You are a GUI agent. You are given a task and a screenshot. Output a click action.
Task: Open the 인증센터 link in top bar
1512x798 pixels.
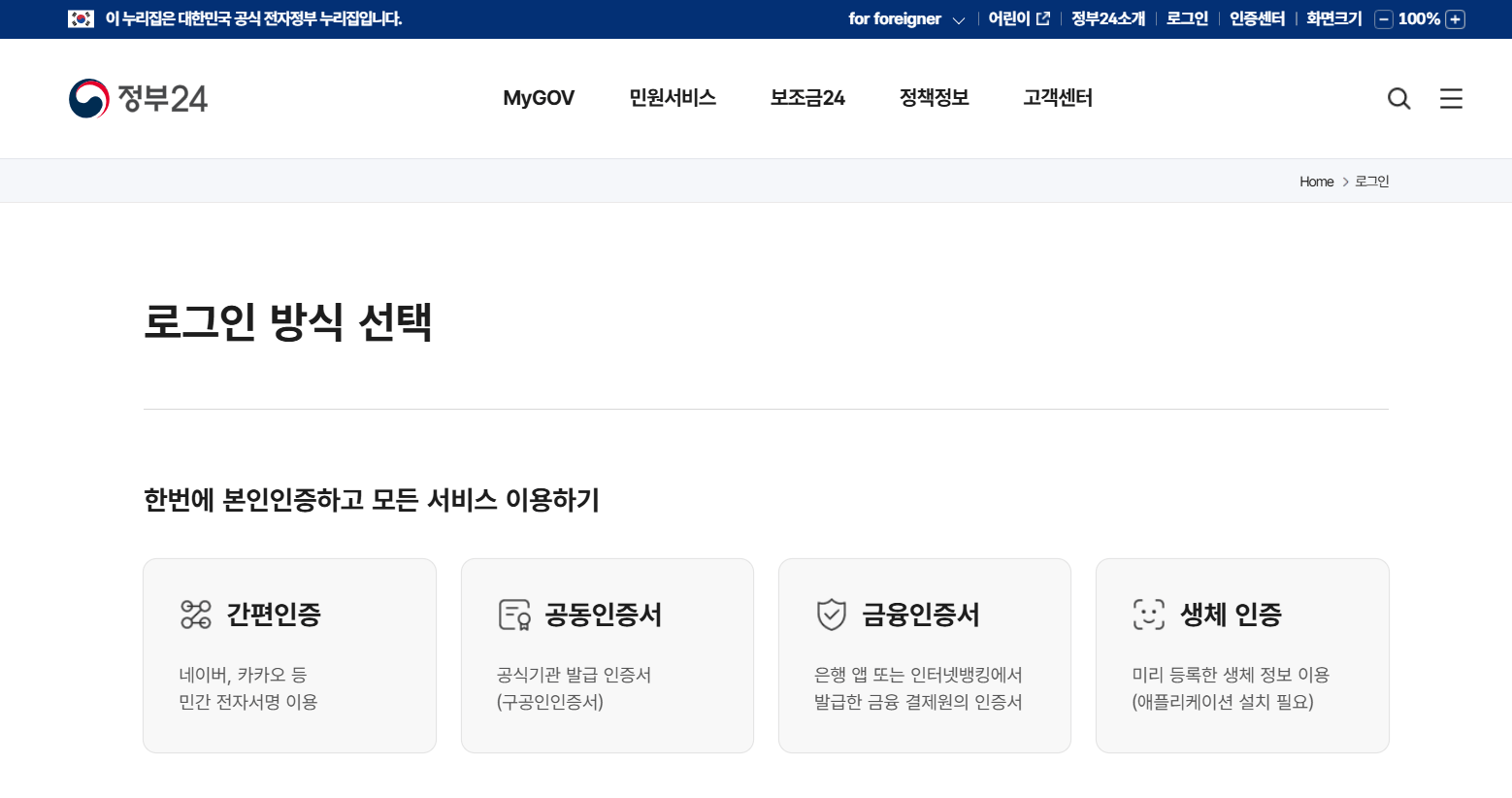[x=1256, y=18]
